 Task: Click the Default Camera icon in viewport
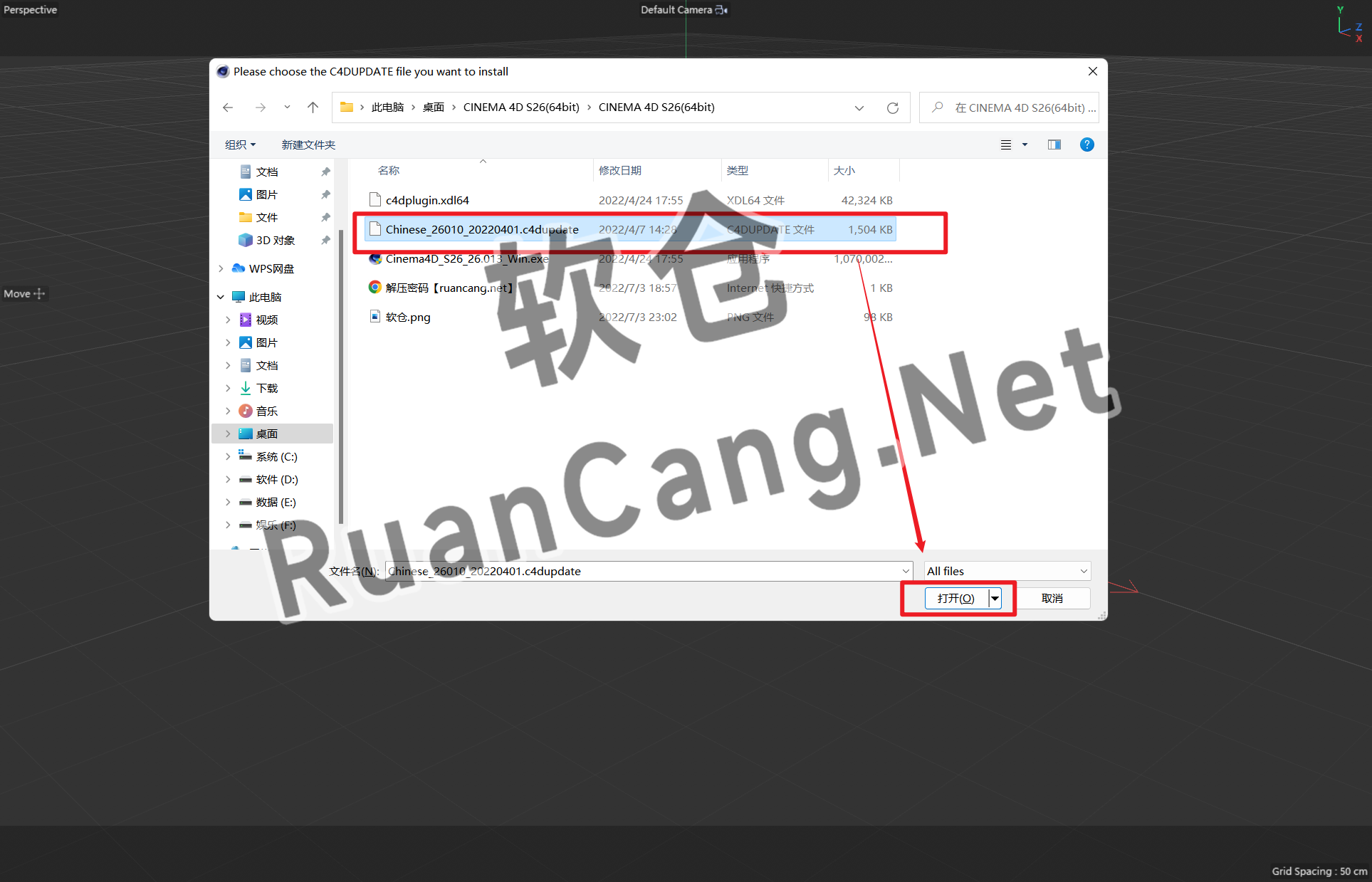point(721,10)
